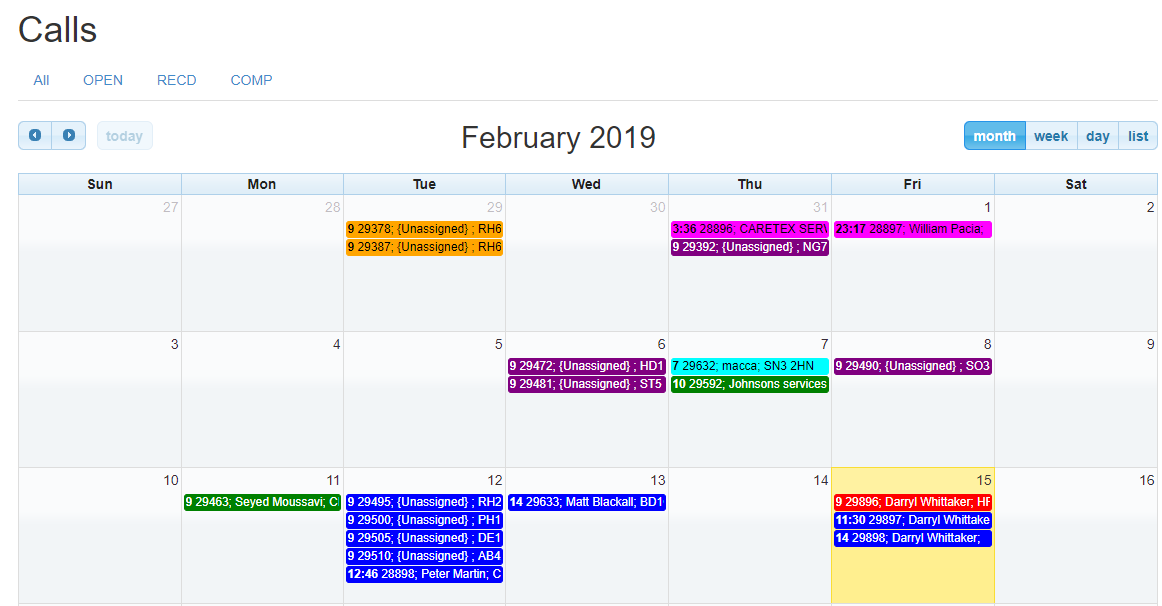Open call 28897 William Pacia event

click(912, 229)
